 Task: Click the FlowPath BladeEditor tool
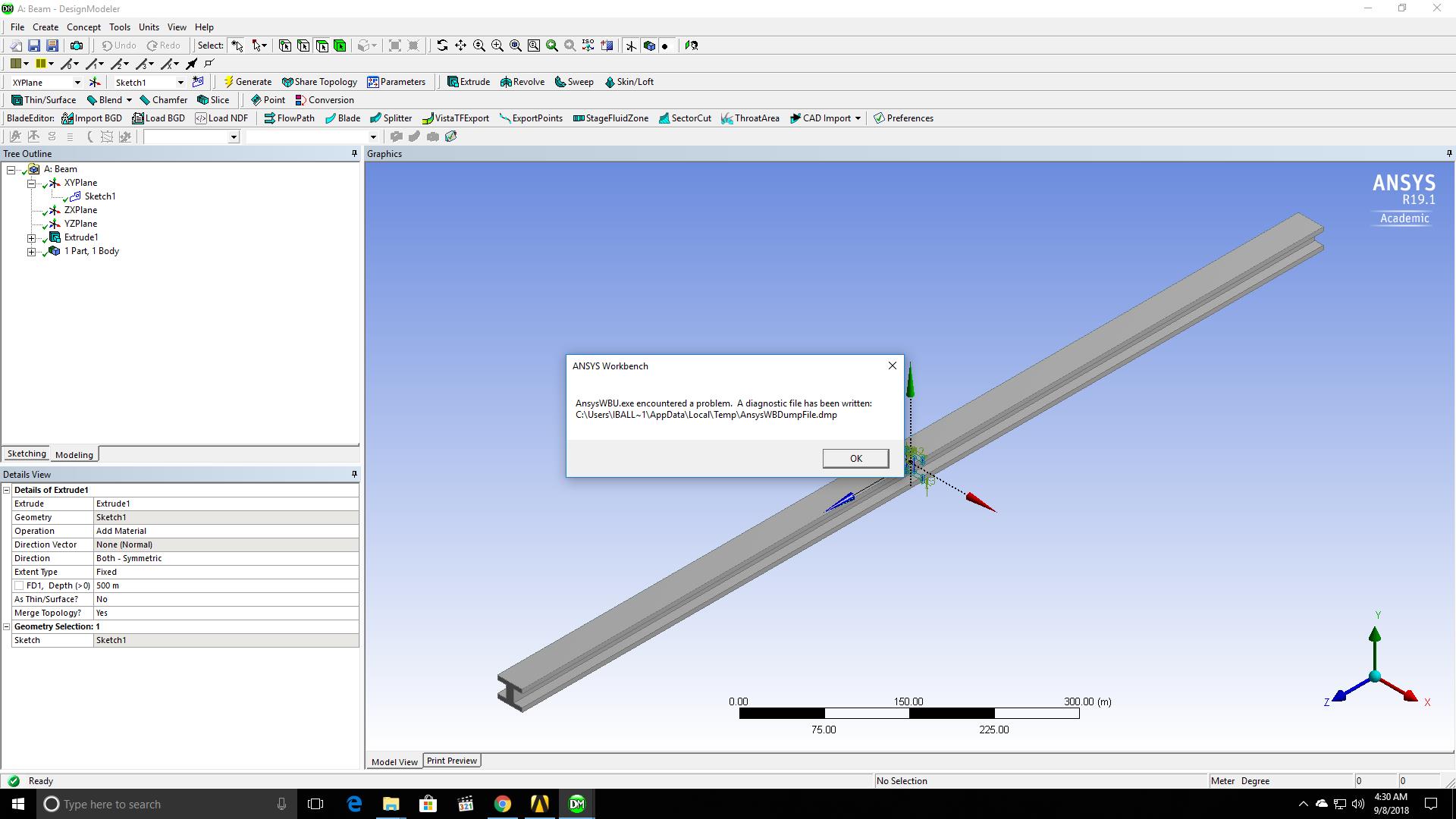[289, 118]
